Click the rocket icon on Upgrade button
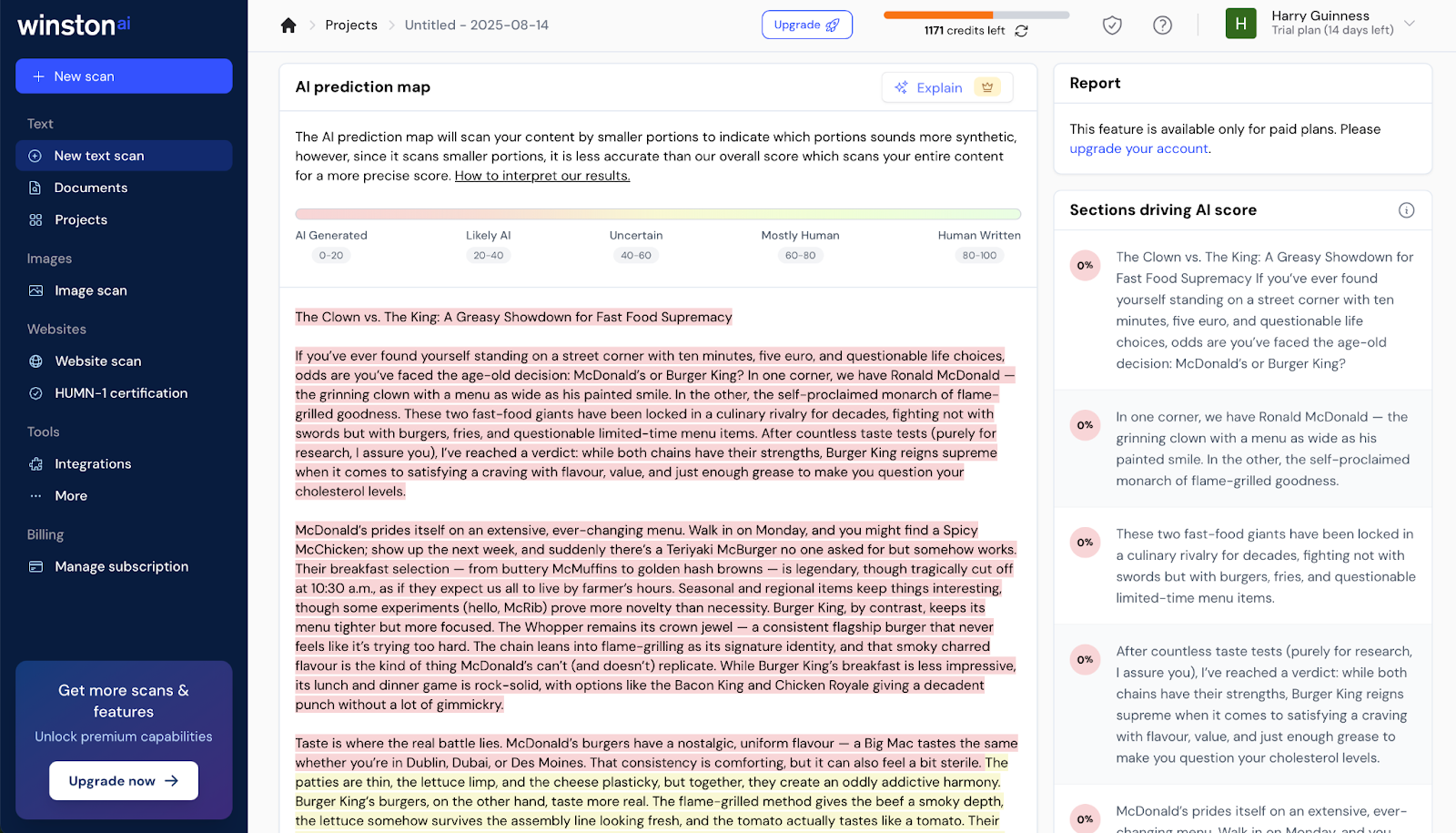Viewport: 1456px width, 833px height. [833, 25]
